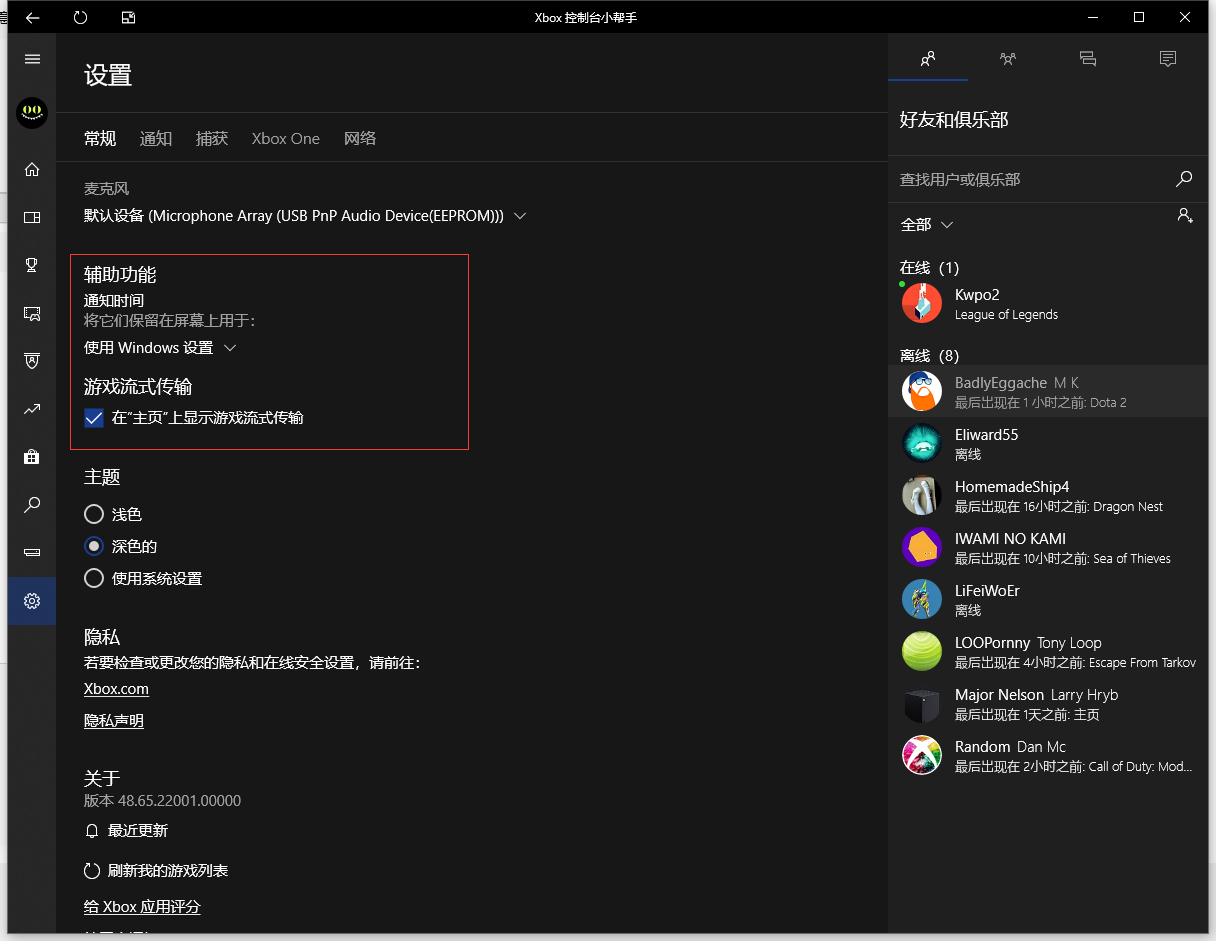Open My Games from the sidebar
Image resolution: width=1216 pixels, height=941 pixels.
pyautogui.click(x=32, y=217)
